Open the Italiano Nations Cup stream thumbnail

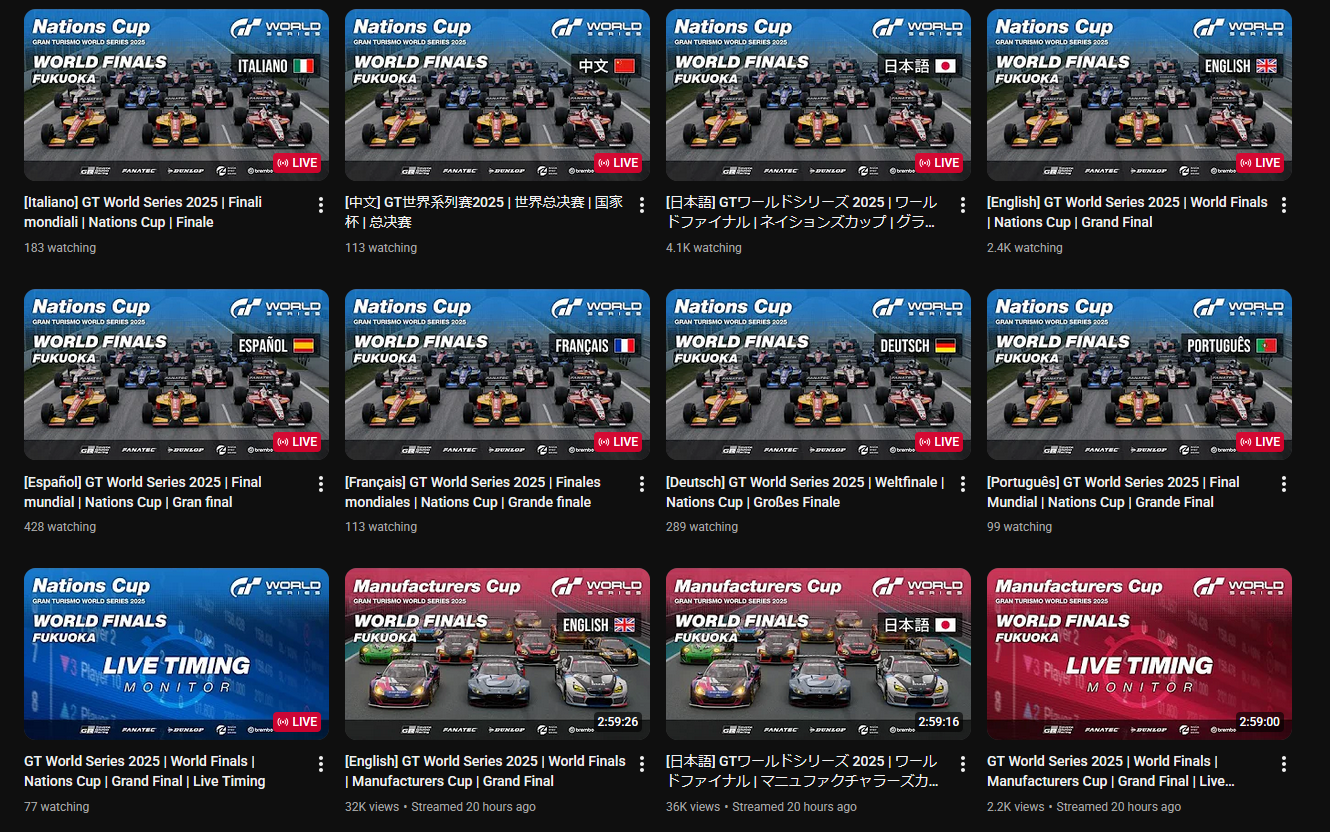point(176,95)
